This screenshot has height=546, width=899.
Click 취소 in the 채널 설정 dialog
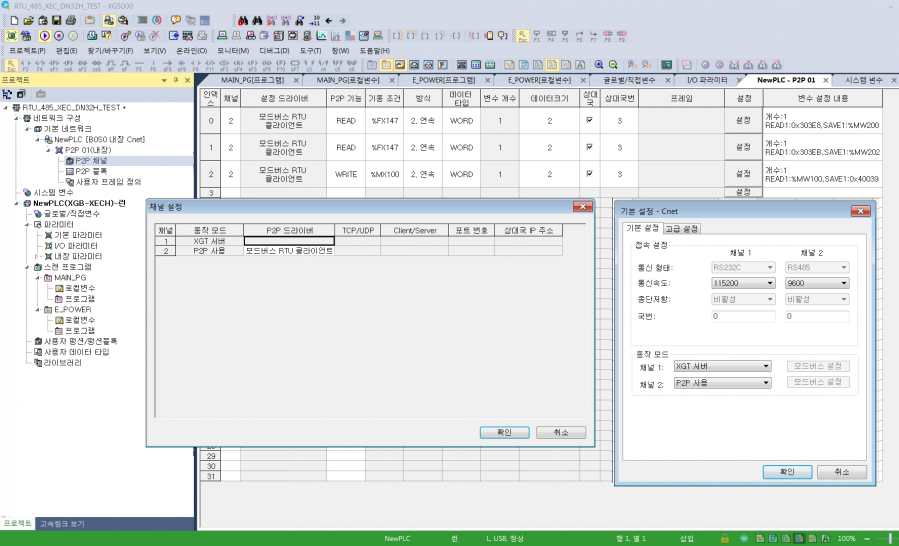coord(561,432)
